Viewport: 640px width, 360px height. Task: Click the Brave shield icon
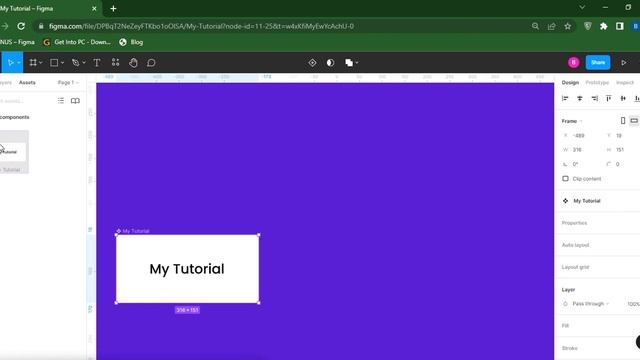pyautogui.click(x=588, y=26)
